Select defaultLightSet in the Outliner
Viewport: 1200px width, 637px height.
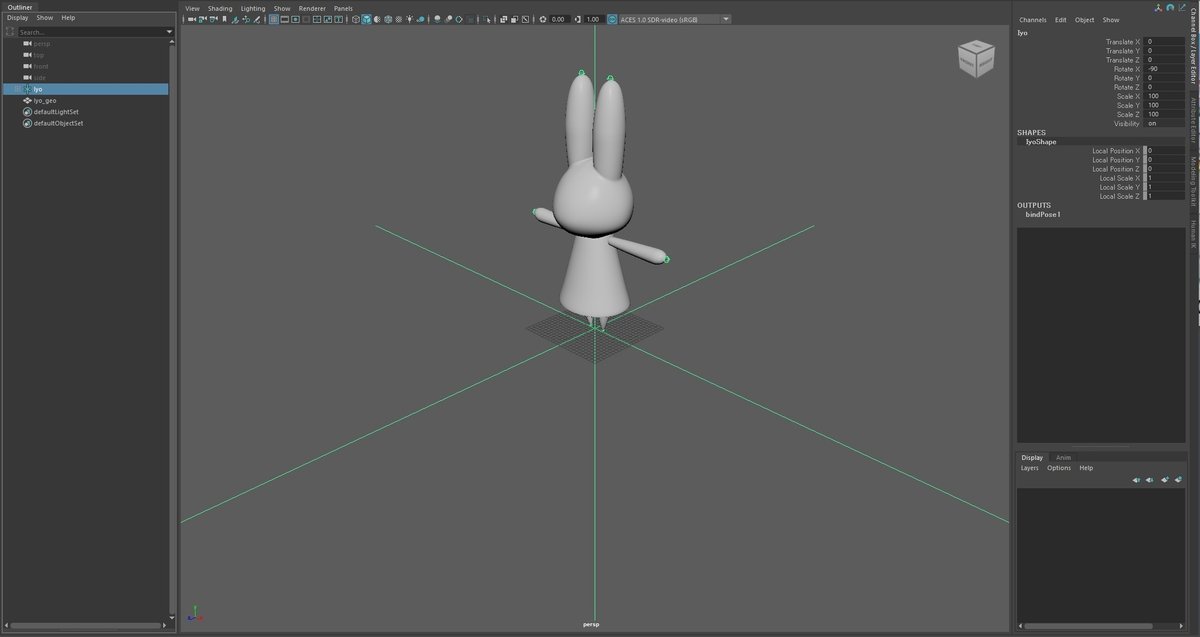point(56,112)
